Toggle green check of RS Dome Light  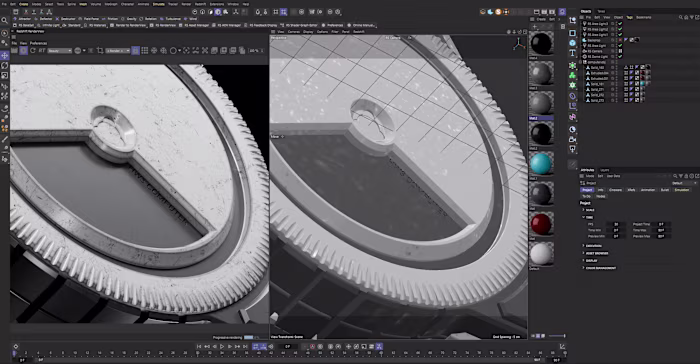(x=620, y=57)
